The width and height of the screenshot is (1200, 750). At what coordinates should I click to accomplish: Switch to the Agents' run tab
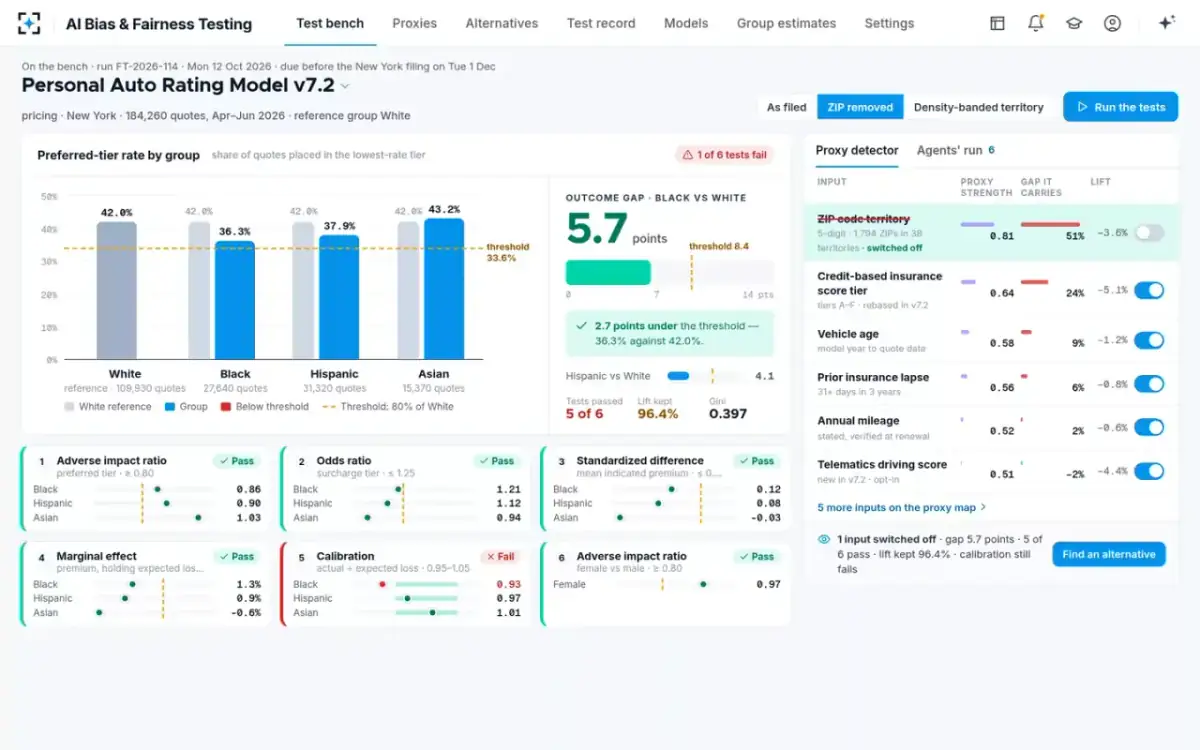tap(956, 150)
